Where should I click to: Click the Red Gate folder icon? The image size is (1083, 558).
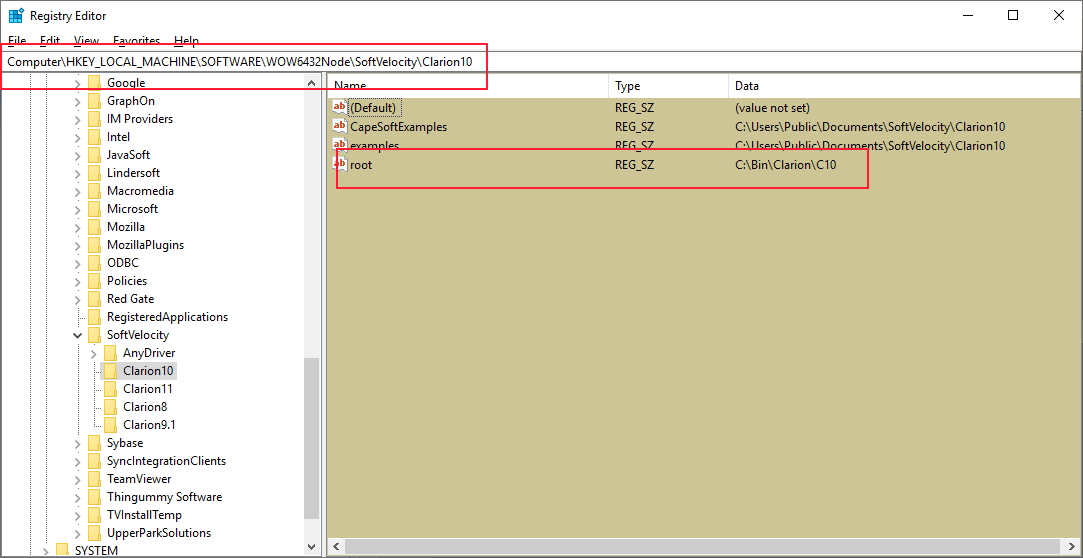[94, 299]
